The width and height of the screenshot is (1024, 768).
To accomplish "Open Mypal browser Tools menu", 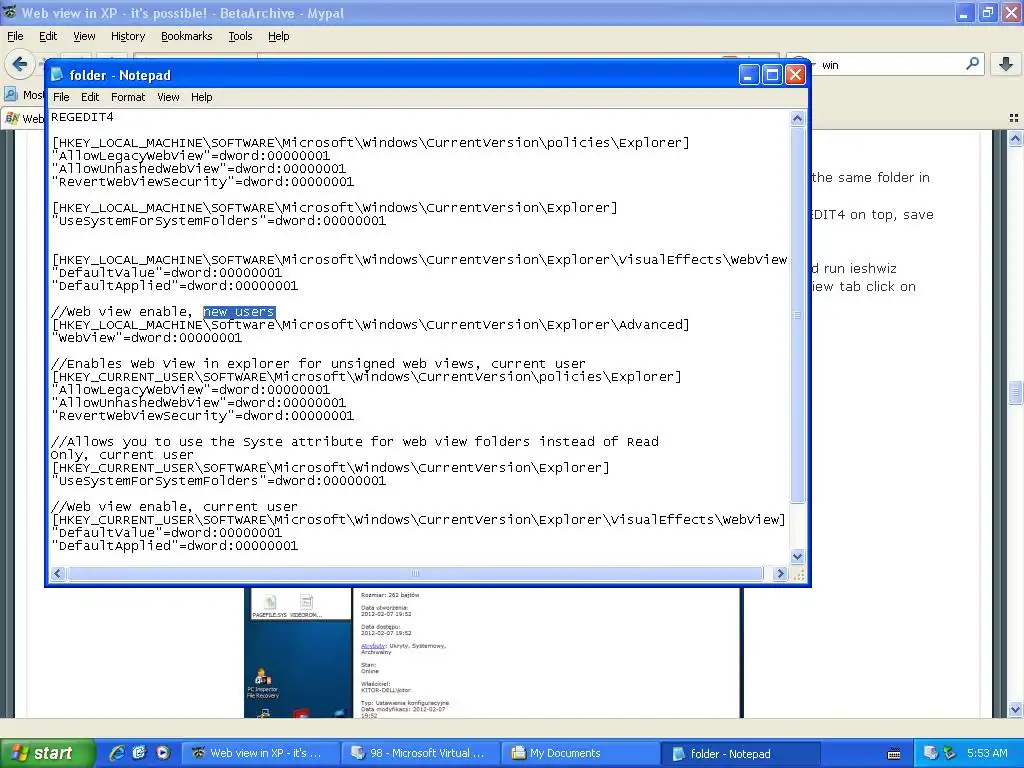I will 240,36.
